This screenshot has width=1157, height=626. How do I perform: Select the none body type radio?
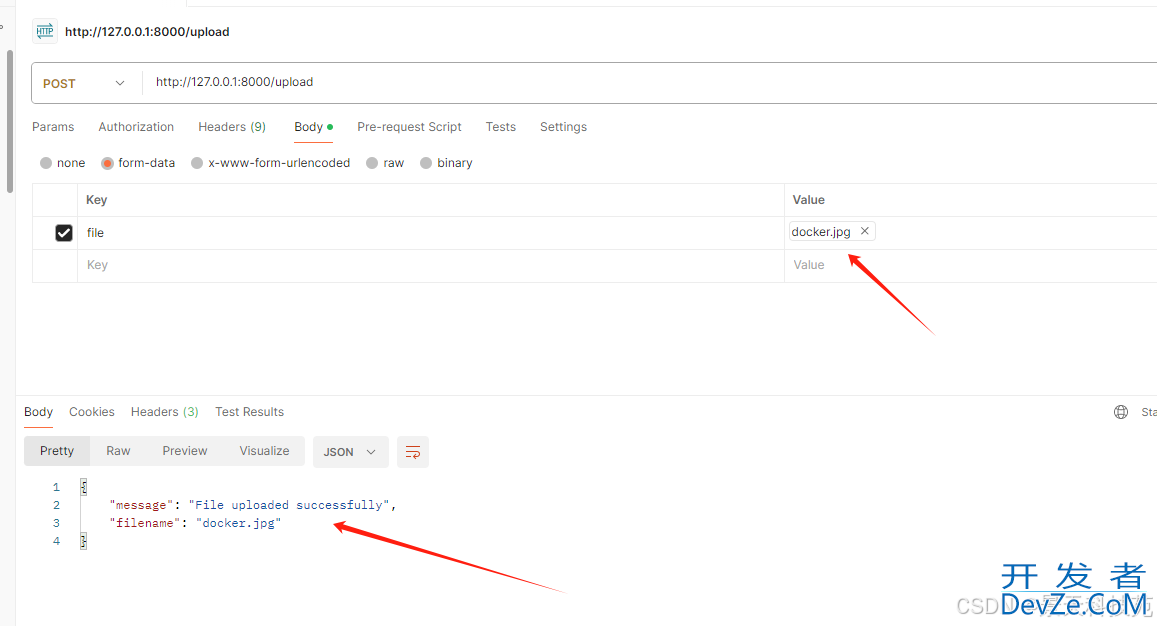(46, 163)
